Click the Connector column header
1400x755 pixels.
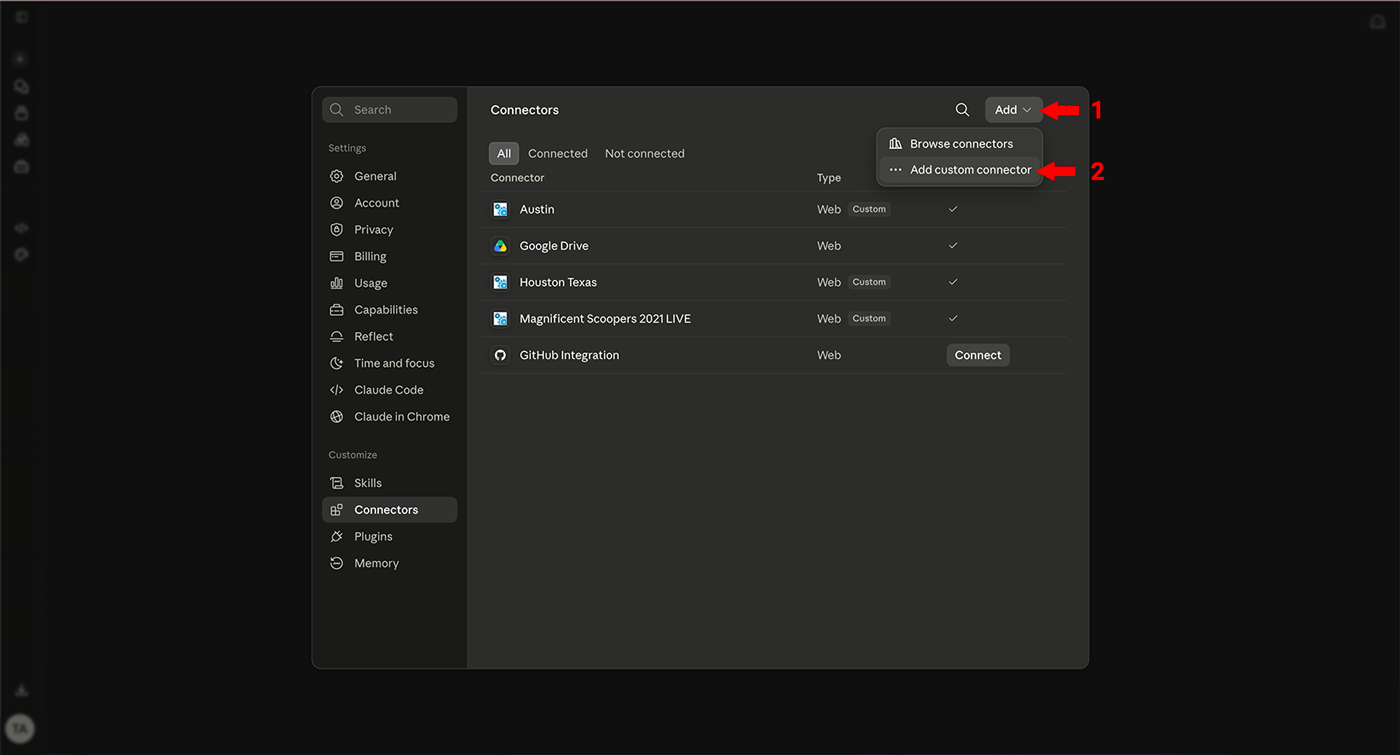click(517, 178)
